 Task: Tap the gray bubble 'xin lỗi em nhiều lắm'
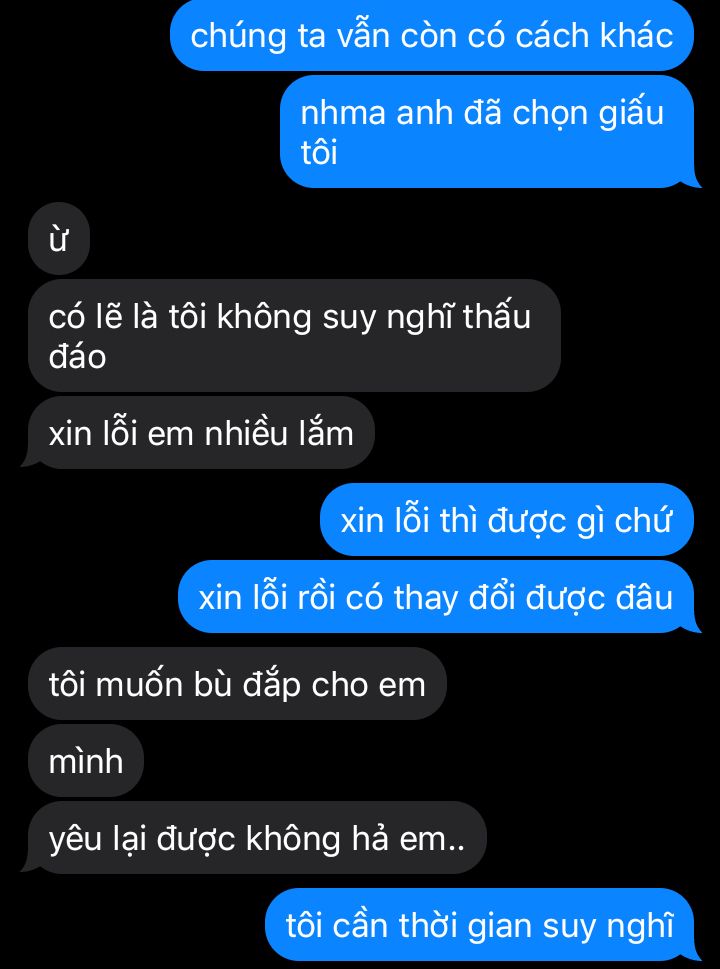click(199, 433)
